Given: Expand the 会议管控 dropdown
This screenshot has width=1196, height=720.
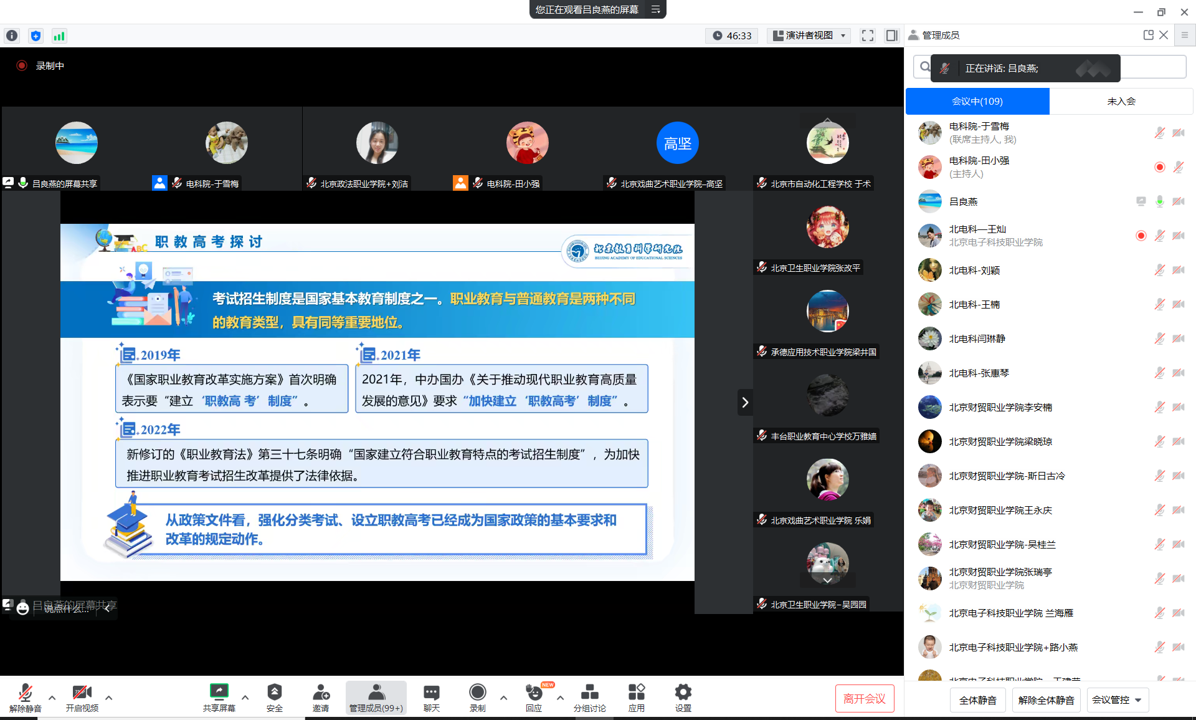Looking at the screenshot, I should coord(1117,700).
